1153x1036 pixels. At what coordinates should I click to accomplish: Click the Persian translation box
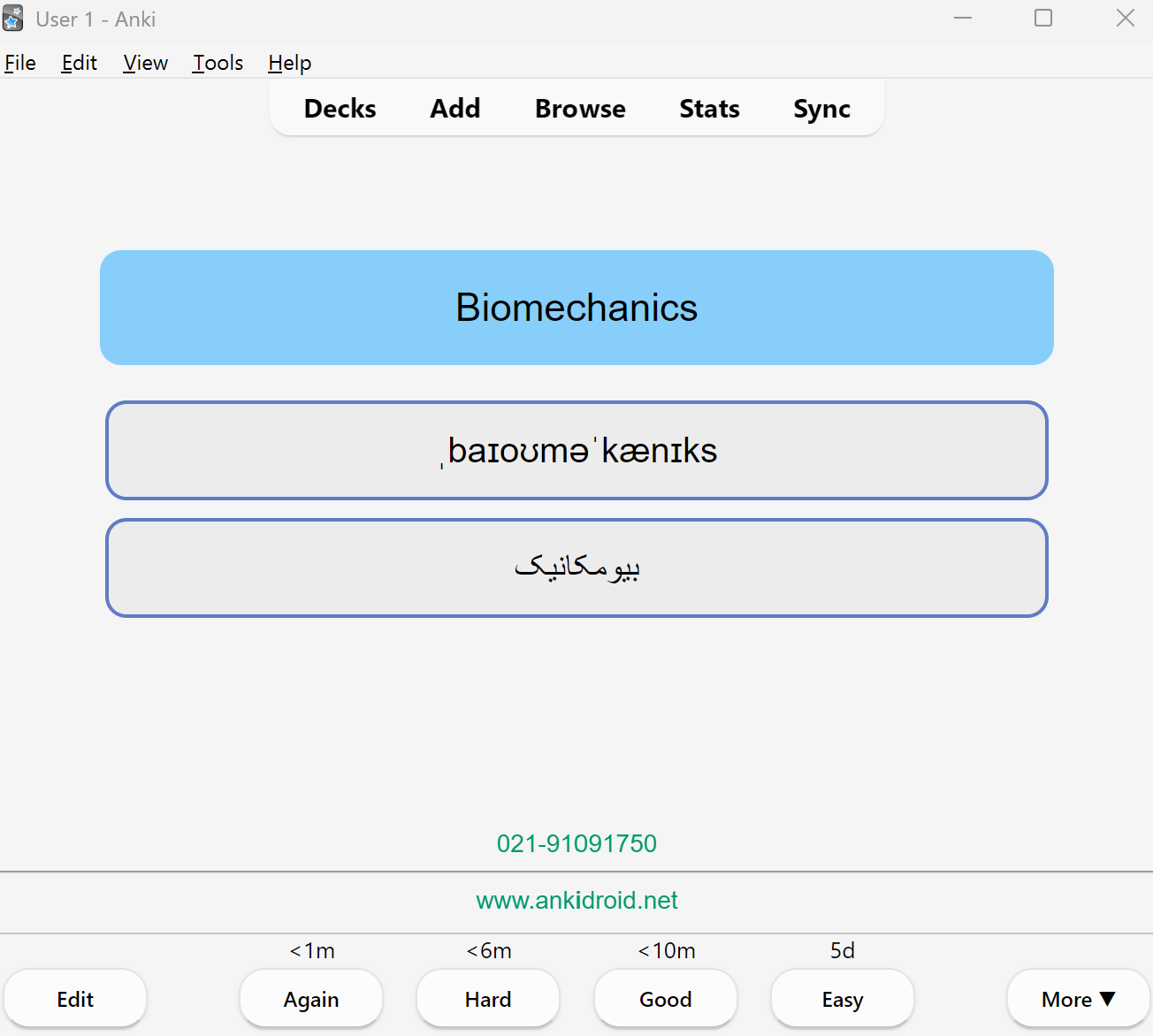coord(576,568)
